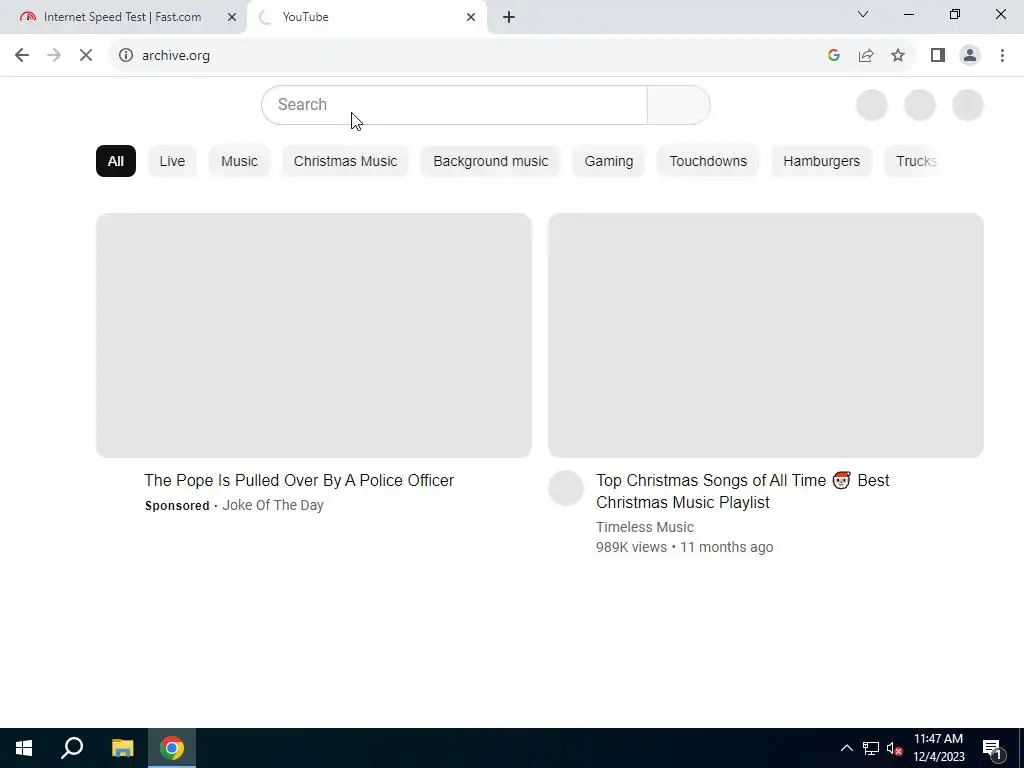Select the Hamburgers chip

tap(822, 161)
